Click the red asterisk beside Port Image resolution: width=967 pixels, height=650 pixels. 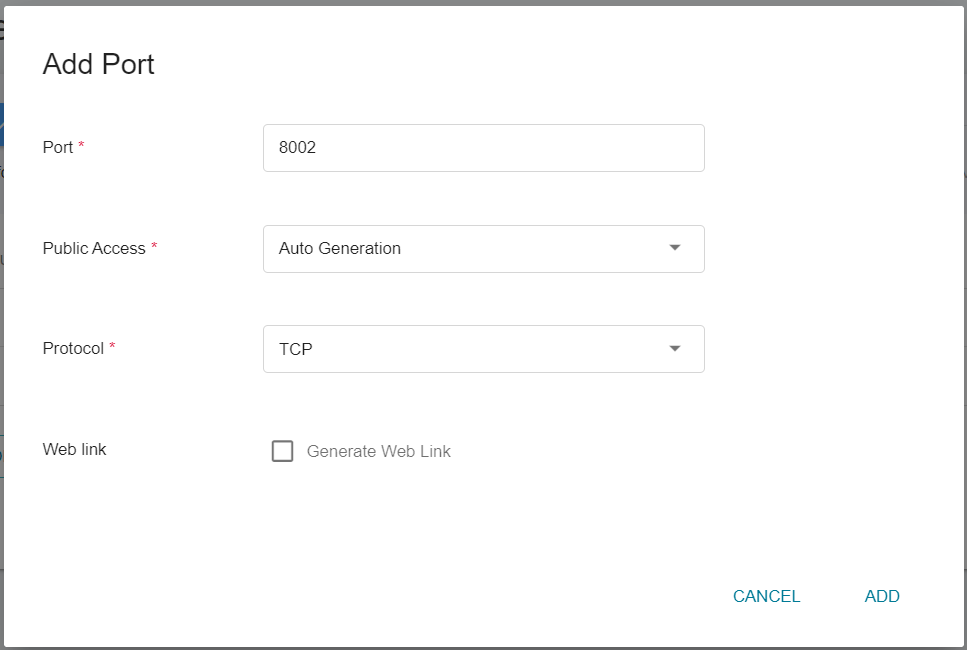81,145
